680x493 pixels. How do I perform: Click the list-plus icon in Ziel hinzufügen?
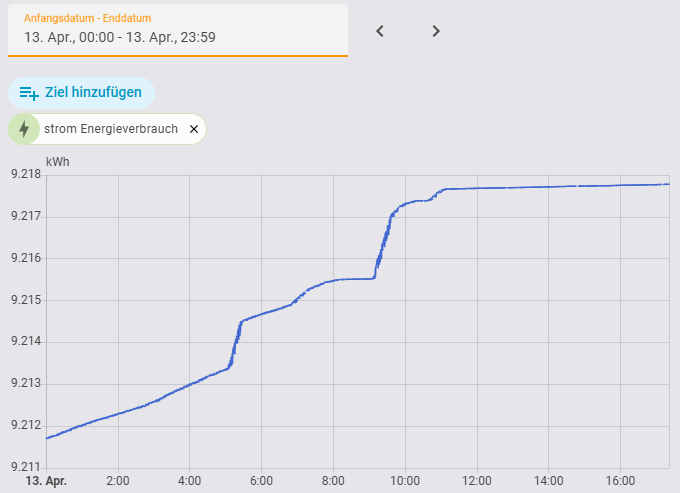[29, 93]
